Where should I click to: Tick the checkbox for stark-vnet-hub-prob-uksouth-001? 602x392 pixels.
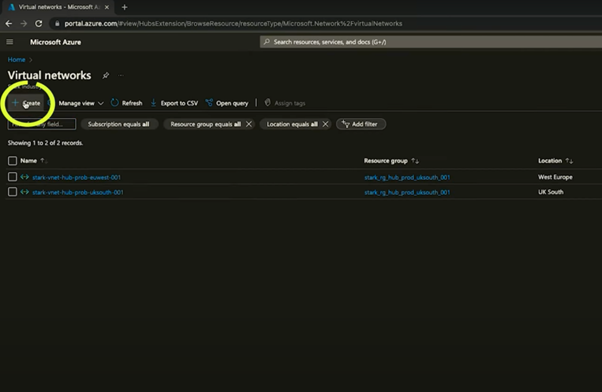12,192
